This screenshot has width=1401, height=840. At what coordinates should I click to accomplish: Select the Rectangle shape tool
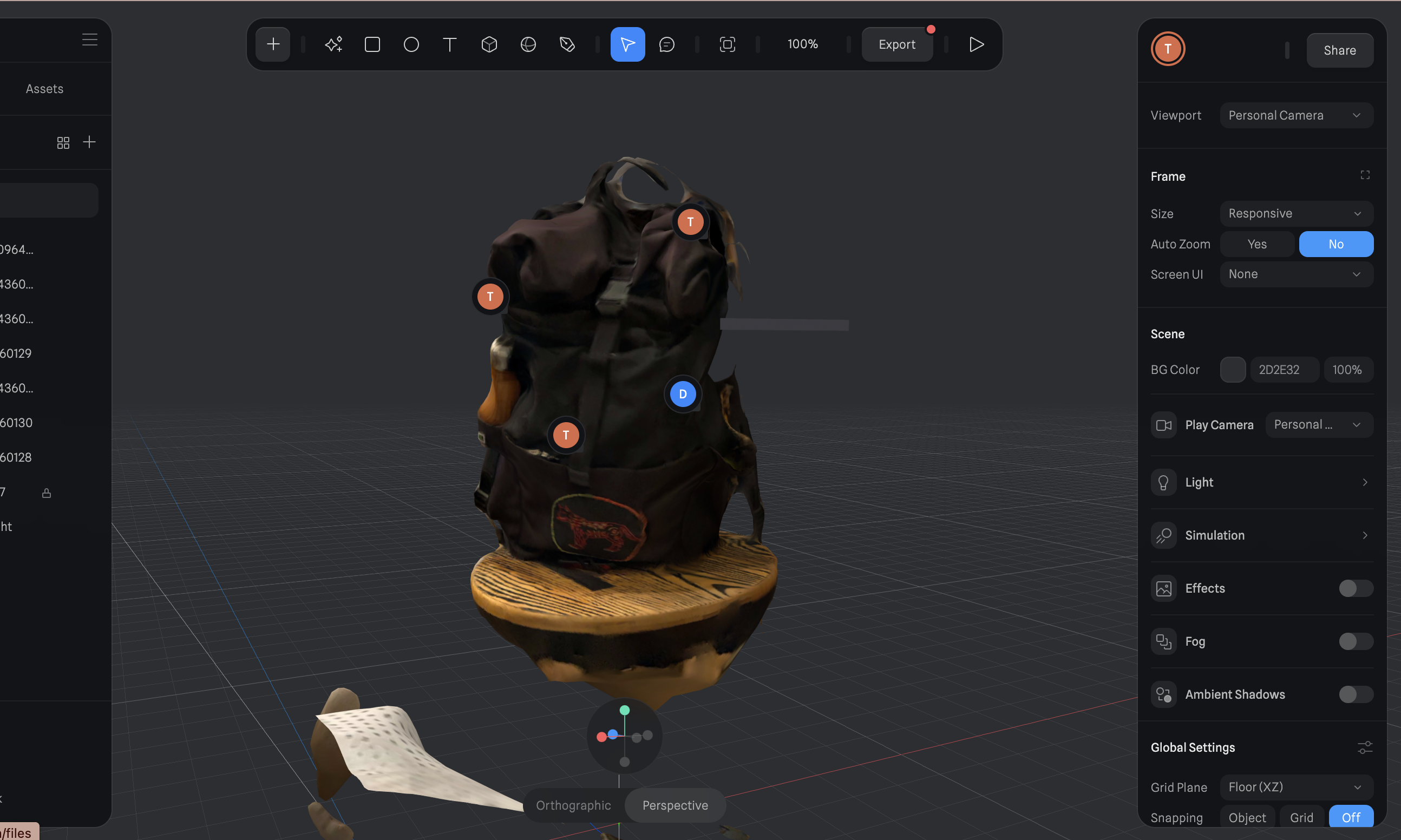coord(372,44)
